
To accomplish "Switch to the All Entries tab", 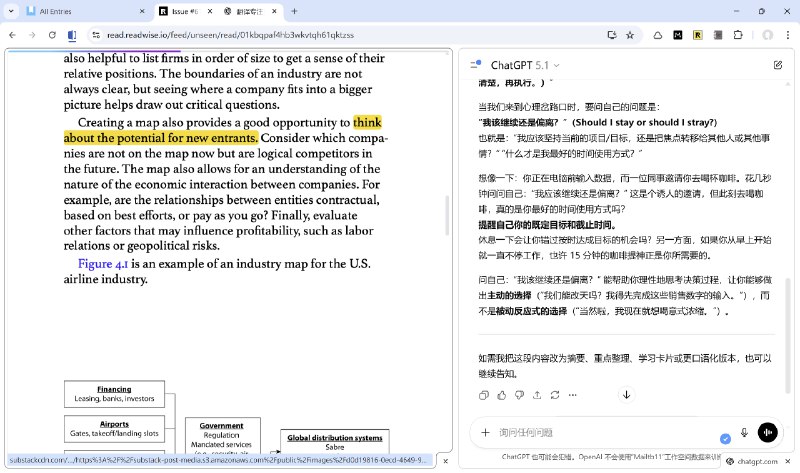I will [x=86, y=11].
